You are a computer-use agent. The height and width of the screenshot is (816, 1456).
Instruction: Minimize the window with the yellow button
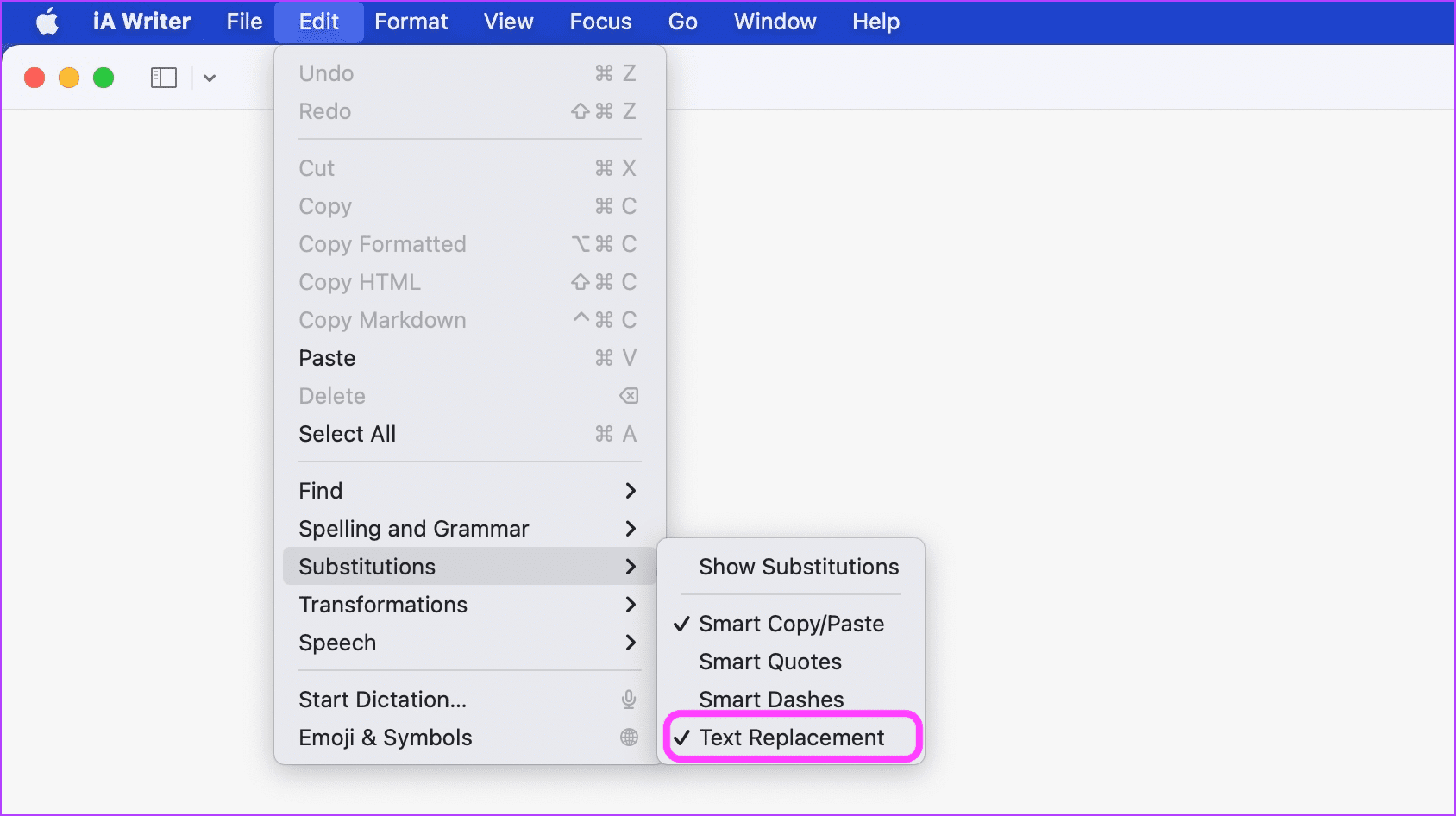pos(69,78)
